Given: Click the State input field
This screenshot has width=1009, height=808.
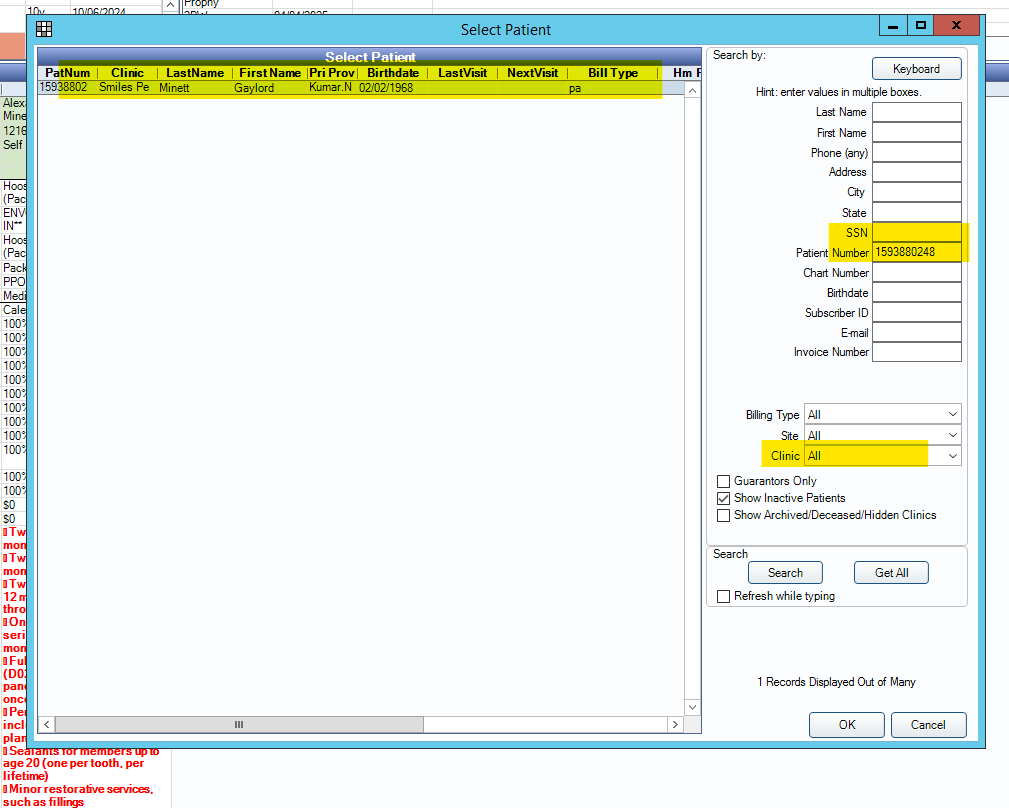Looking at the screenshot, I should tap(916, 212).
